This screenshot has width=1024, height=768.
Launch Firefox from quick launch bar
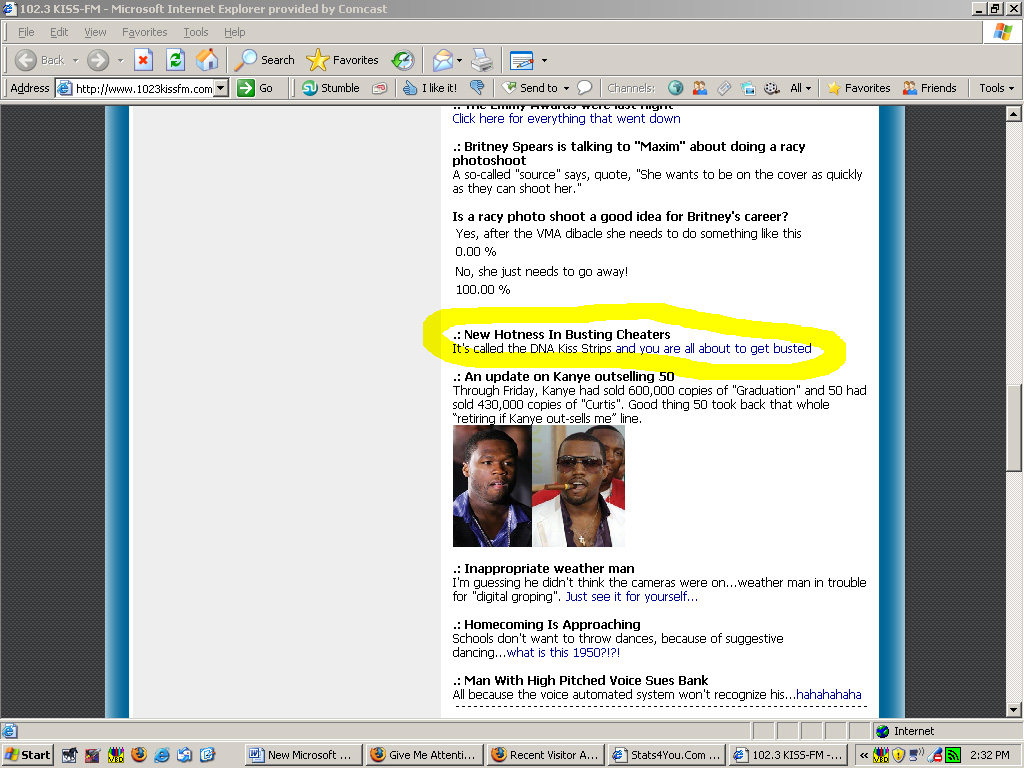coord(139,755)
